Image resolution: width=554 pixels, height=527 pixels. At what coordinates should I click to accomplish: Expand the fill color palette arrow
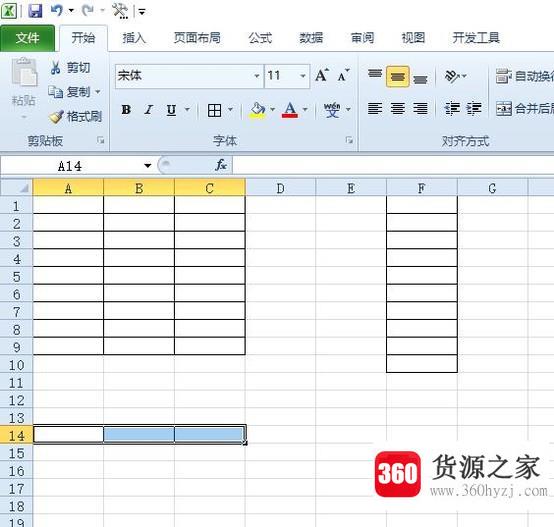click(272, 110)
